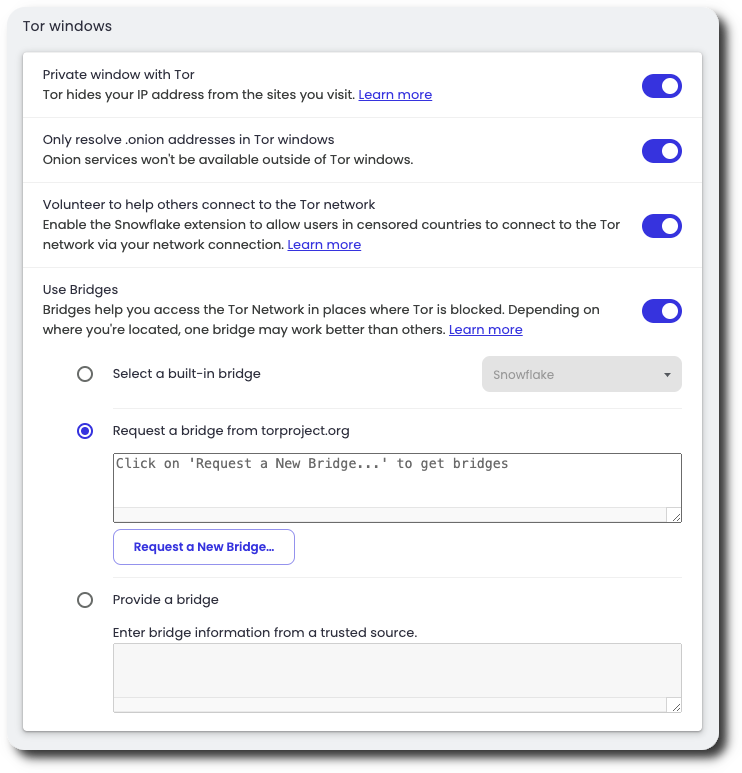Turn off Snowflake volunteer toggle
This screenshot has height=773, width=742.
pyautogui.click(x=661, y=226)
